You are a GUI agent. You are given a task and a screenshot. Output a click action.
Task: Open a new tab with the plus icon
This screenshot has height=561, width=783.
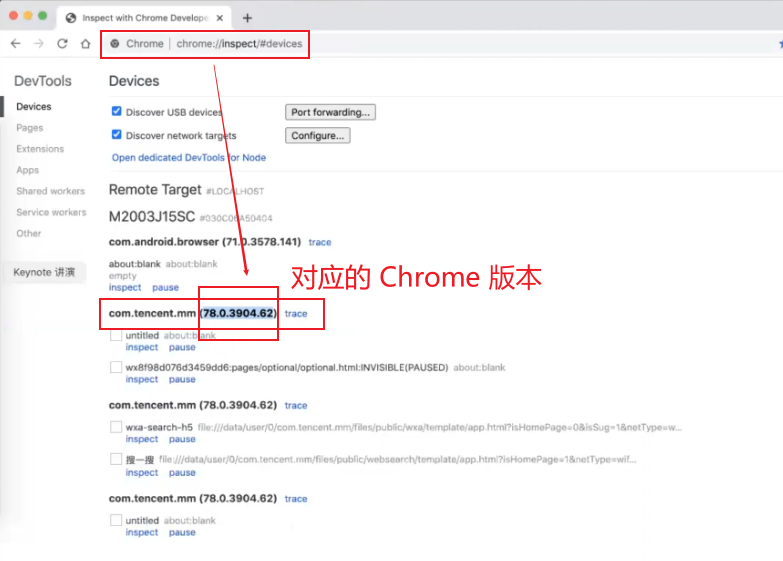click(x=247, y=18)
